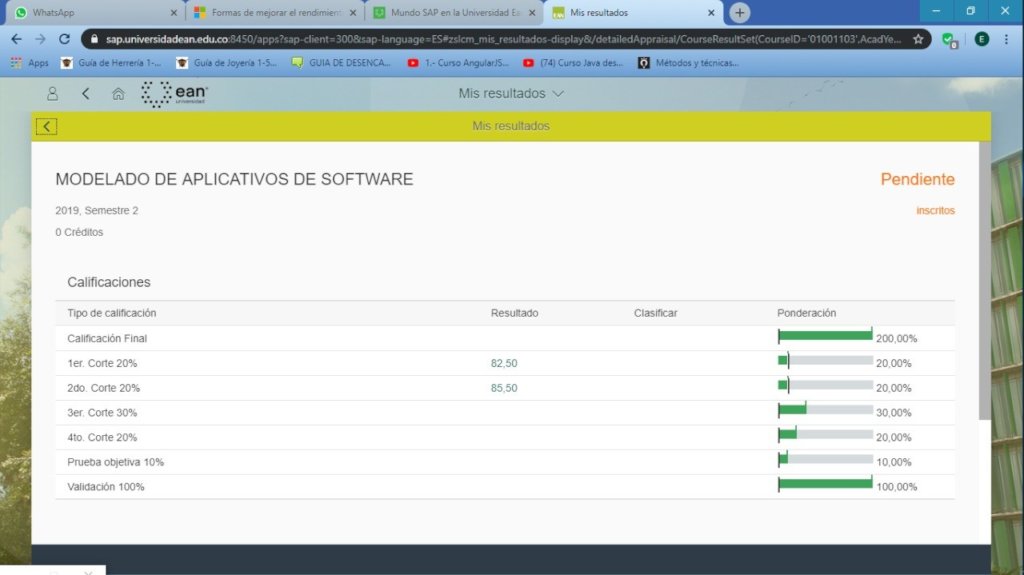
Task: Open Métodos y técnicas bookmark
Action: 688,63
